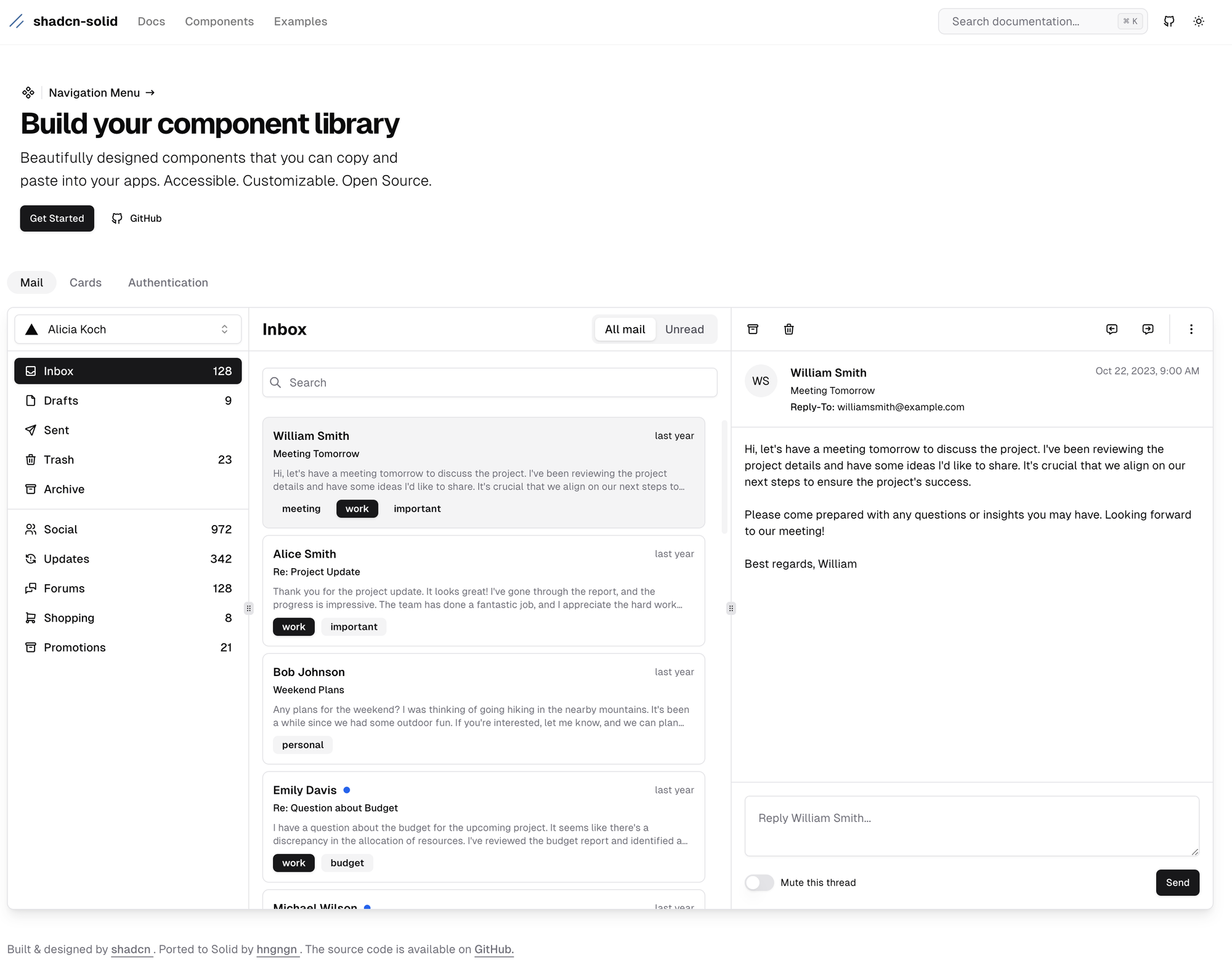The width and height of the screenshot is (1232, 965).
Task: Click the trash/delete icon in email toolbar
Action: click(x=790, y=329)
